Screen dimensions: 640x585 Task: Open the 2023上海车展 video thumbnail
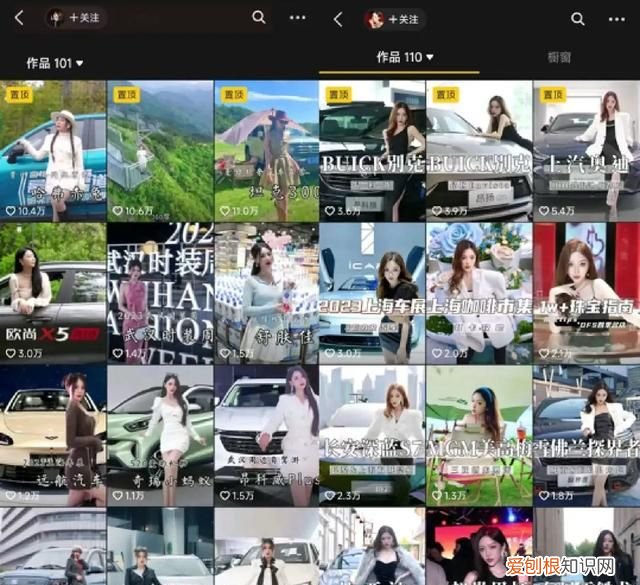[372, 294]
